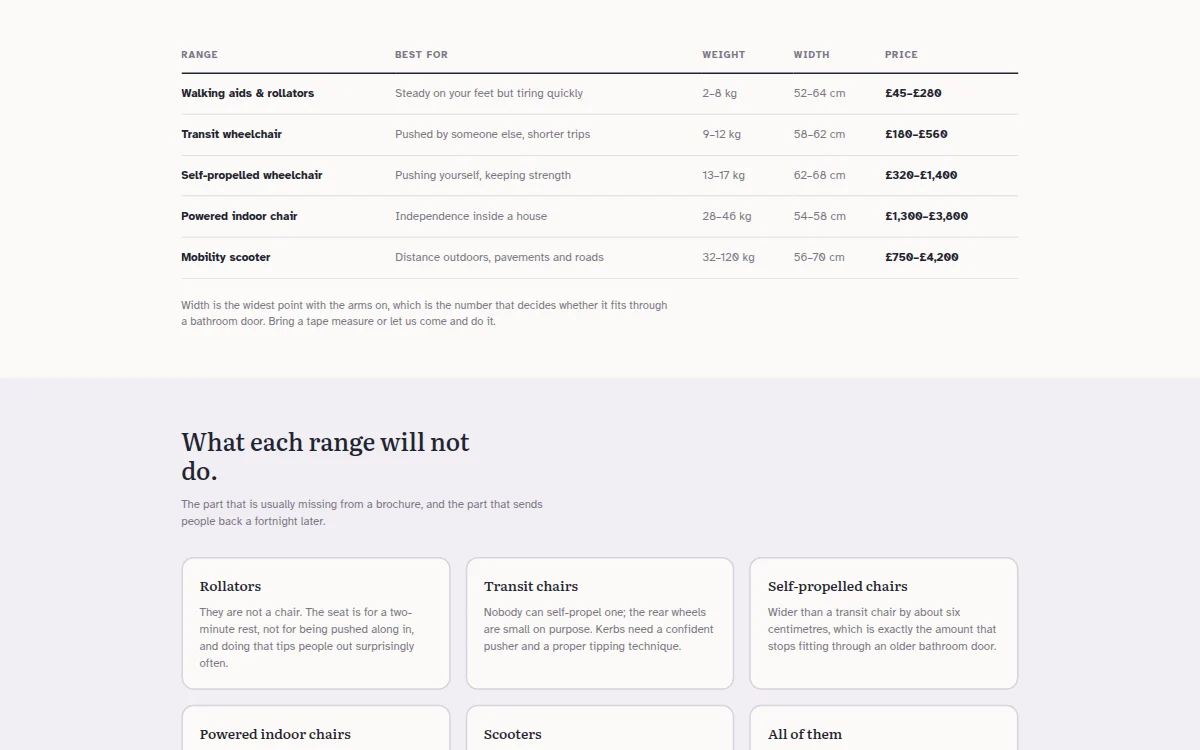
Task: Click 'Pushed by someone else, shorter trips'
Action: coord(493,134)
